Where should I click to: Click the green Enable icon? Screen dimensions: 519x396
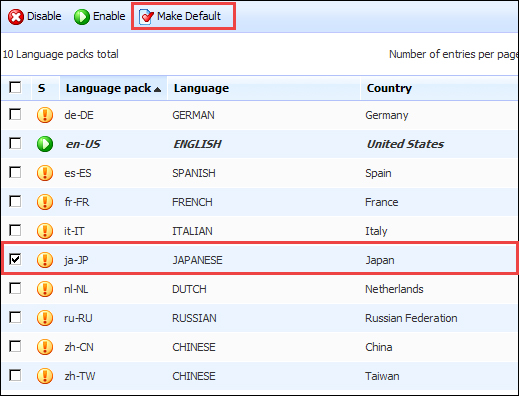[82, 17]
